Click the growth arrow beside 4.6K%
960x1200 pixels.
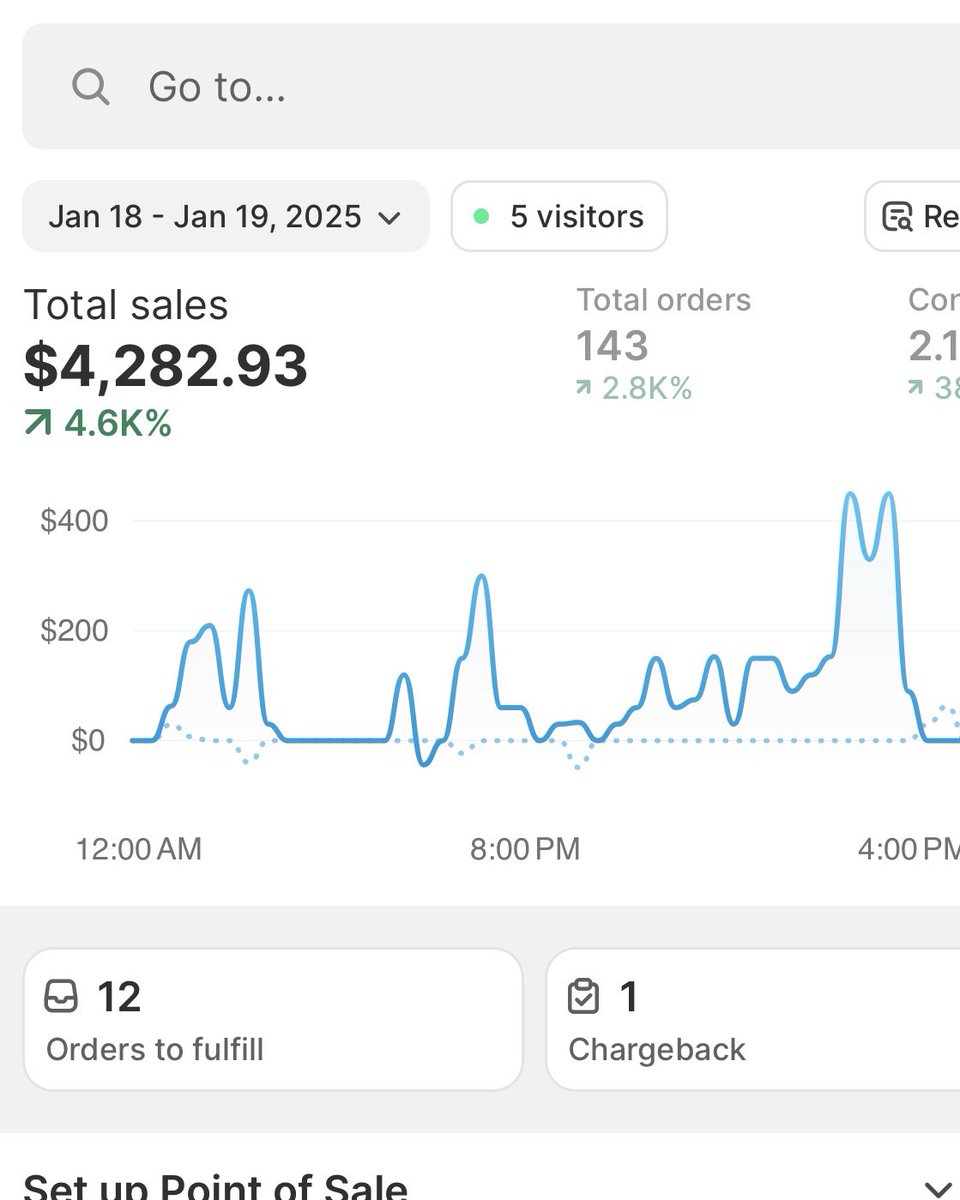37,423
